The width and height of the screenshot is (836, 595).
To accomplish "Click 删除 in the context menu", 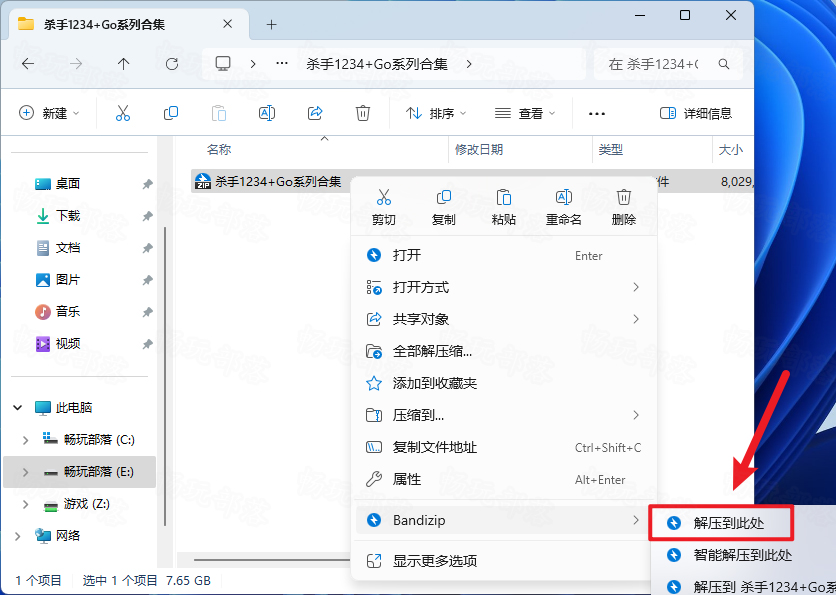I will (x=623, y=207).
